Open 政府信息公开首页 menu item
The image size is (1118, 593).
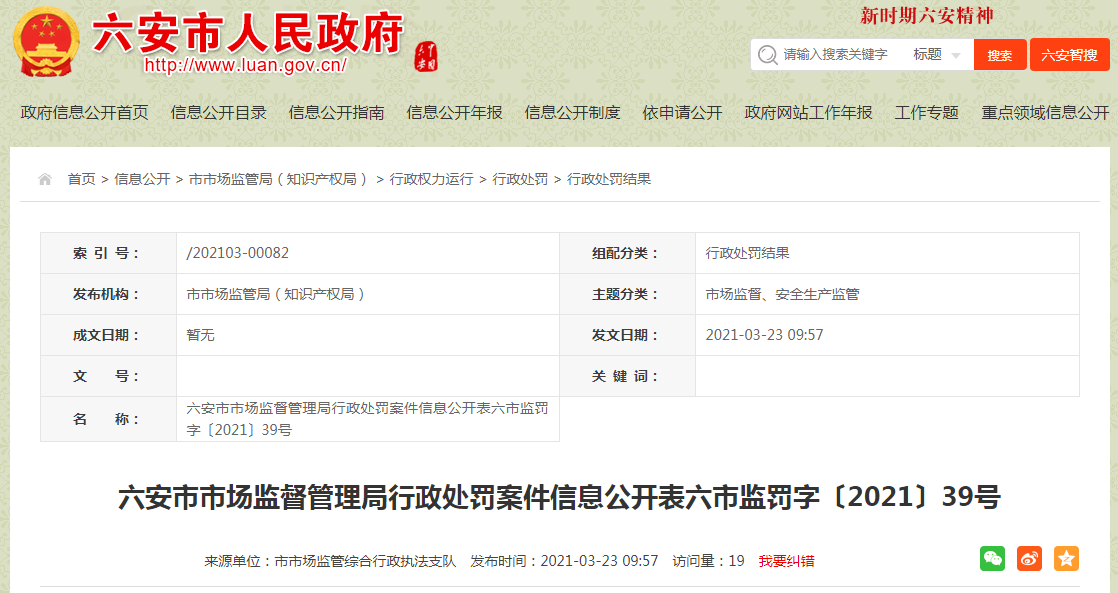pyautogui.click(x=85, y=113)
